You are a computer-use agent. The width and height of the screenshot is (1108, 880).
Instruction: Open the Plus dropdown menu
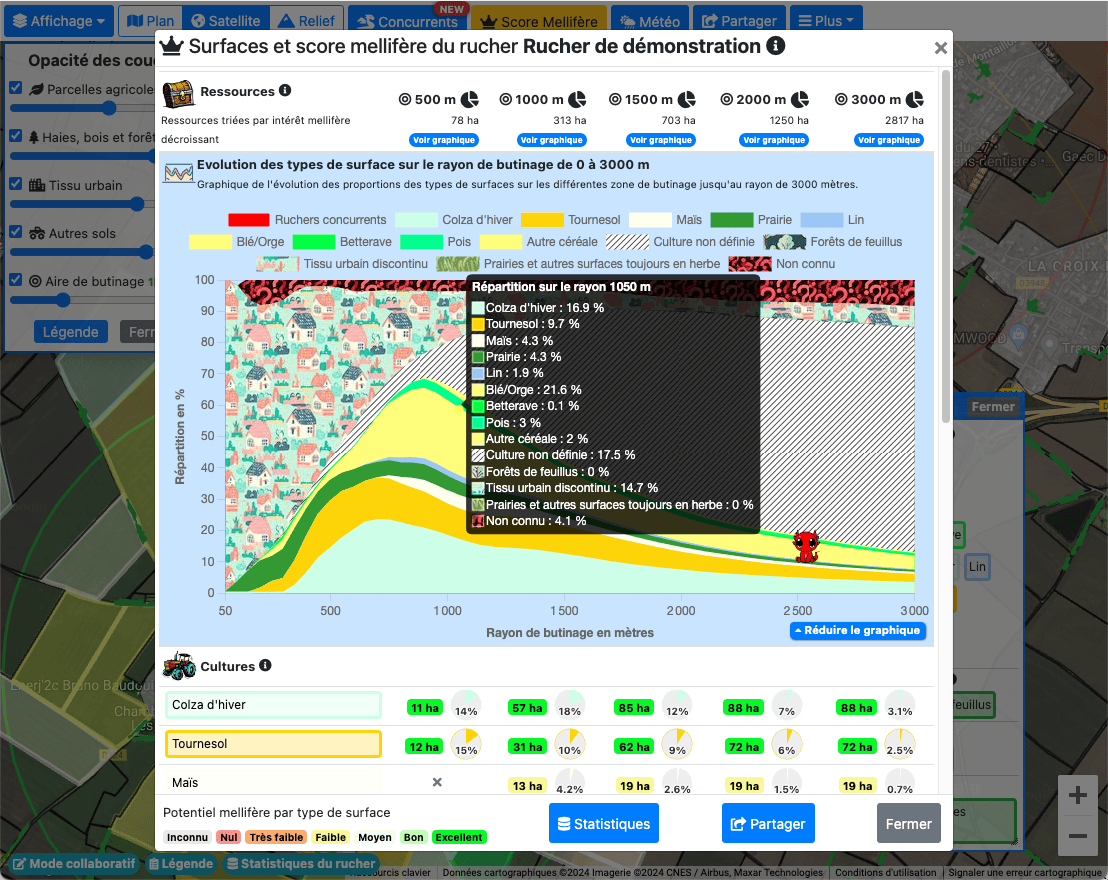point(826,21)
